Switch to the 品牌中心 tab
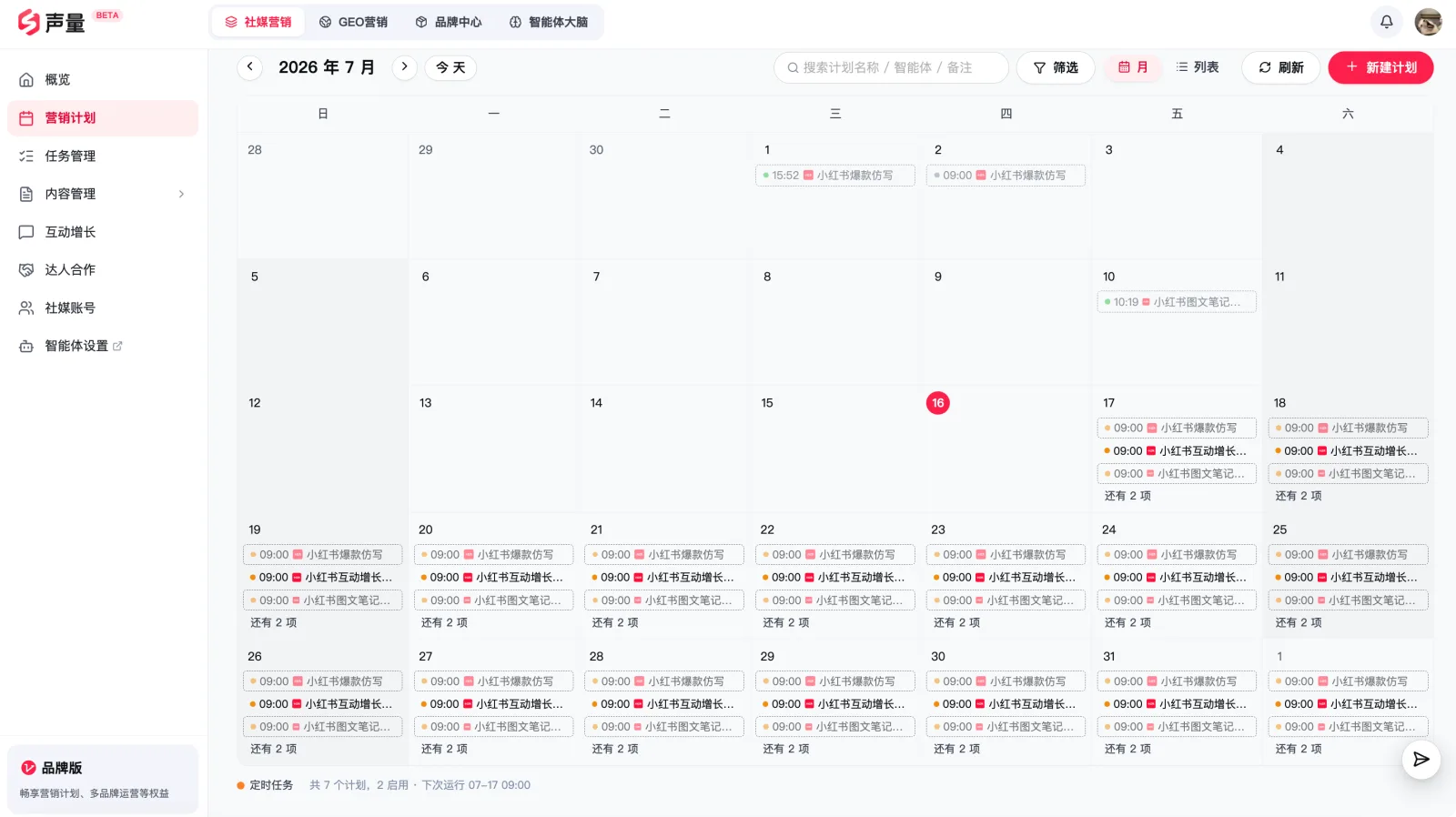1456x817 pixels. [449, 22]
